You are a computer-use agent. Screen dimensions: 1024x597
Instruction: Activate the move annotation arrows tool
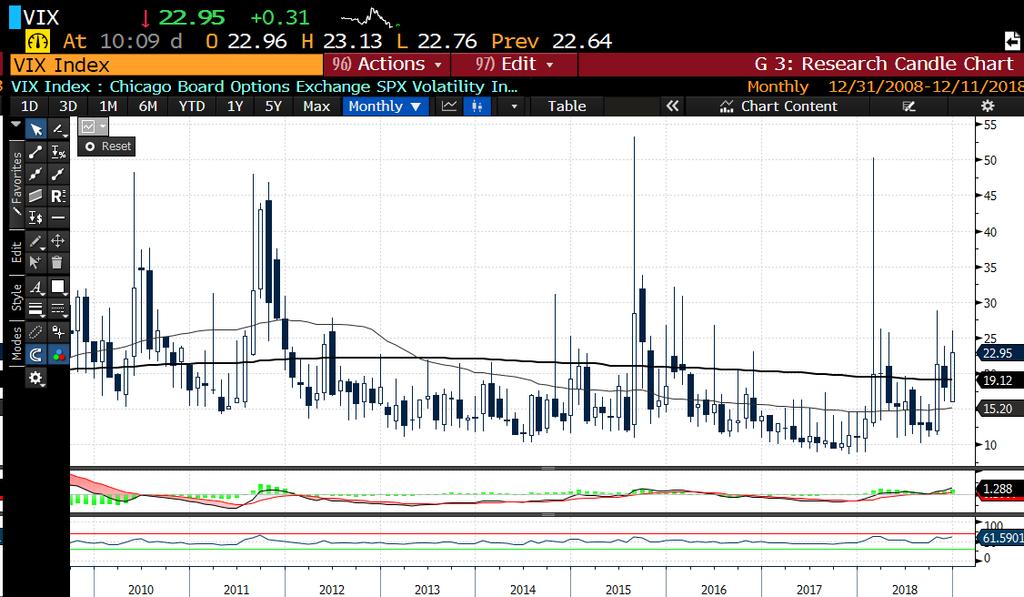pyautogui.click(x=58, y=242)
